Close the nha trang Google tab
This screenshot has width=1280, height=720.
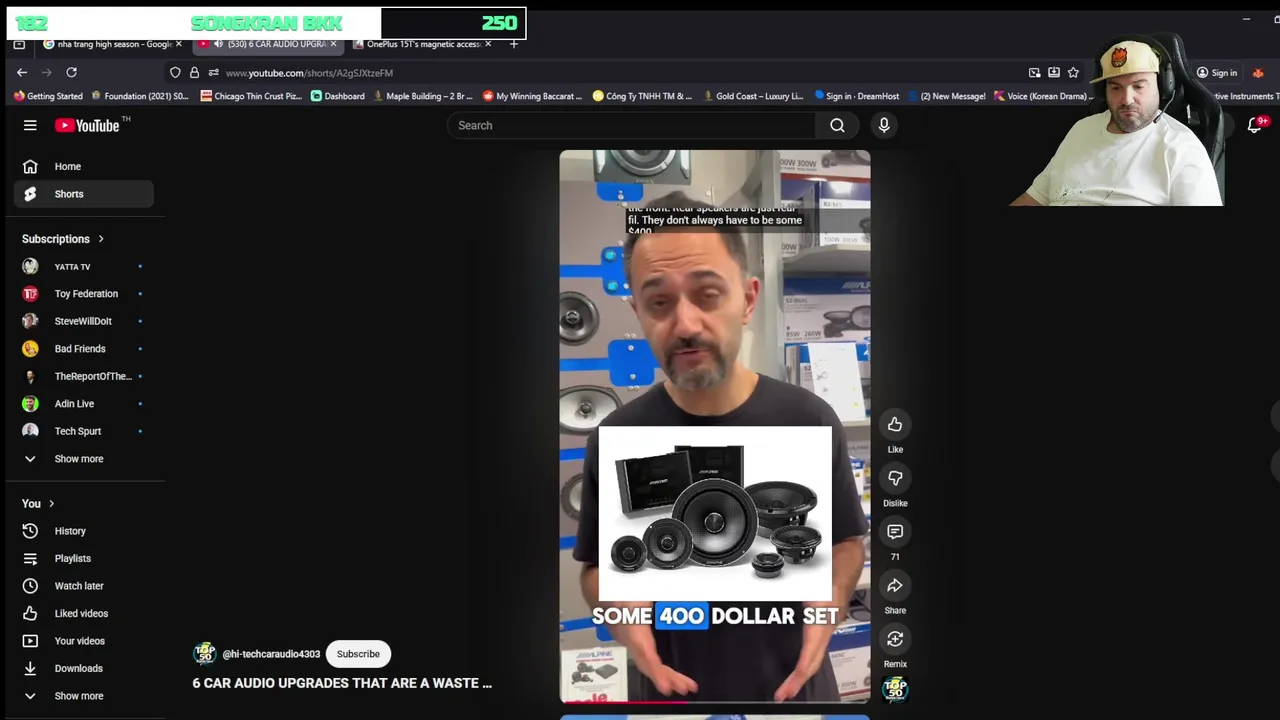(179, 44)
